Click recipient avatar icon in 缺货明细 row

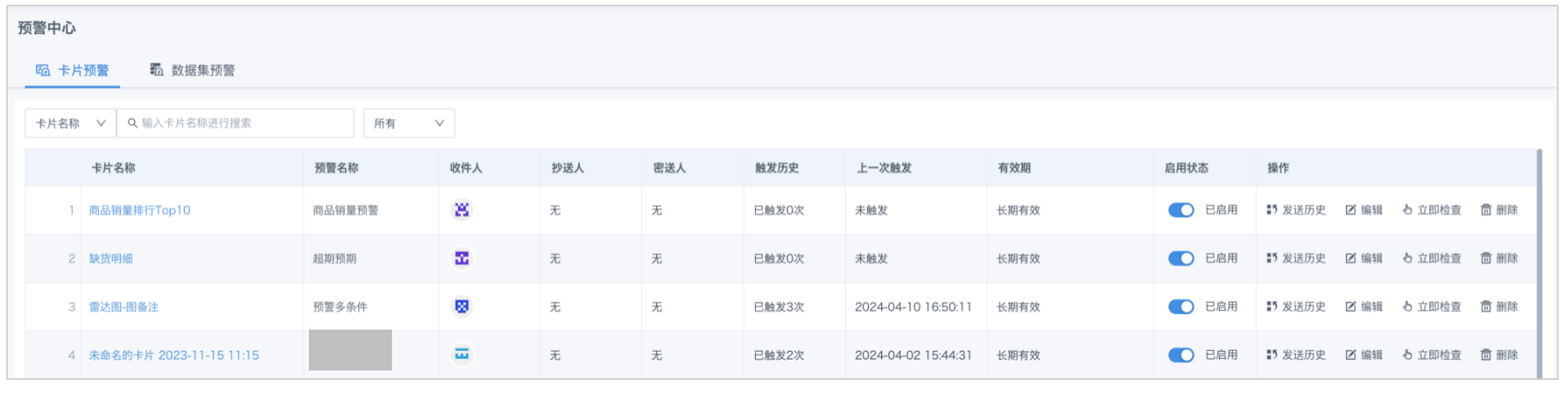point(462,258)
